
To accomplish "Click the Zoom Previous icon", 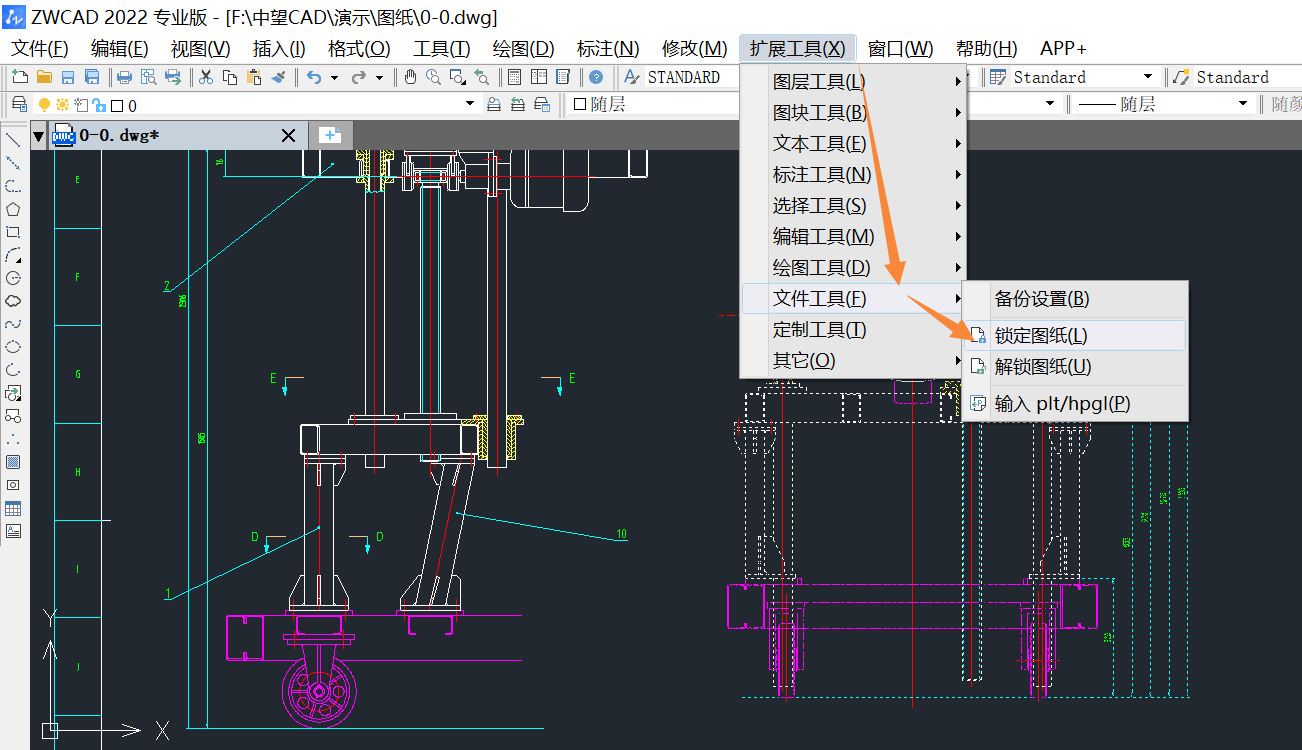I will 482,77.
